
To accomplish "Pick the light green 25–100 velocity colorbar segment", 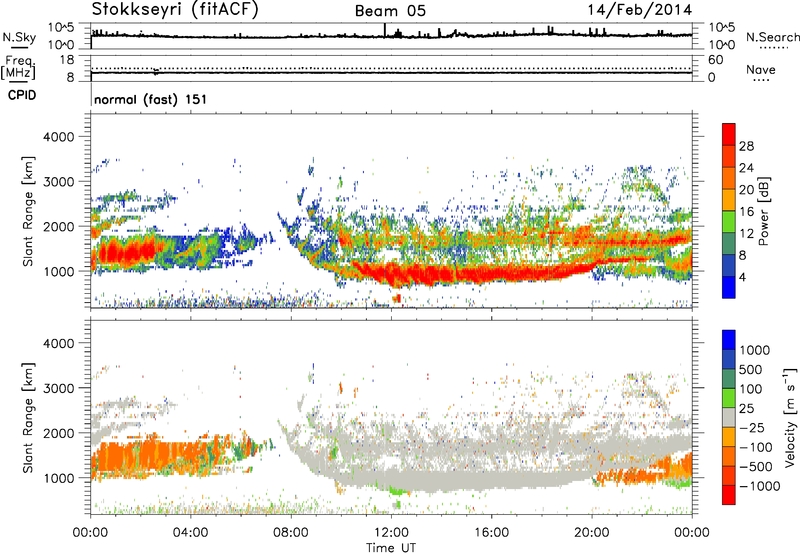I will point(729,399).
